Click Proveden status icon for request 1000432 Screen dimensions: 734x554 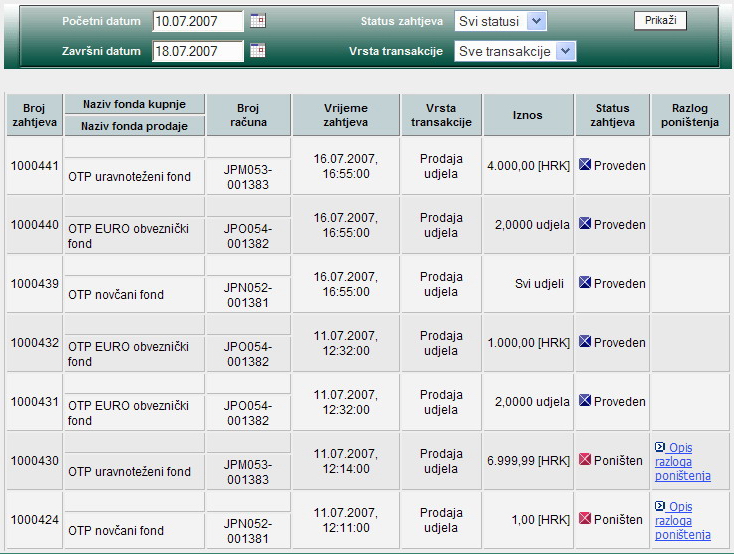[x=585, y=342]
